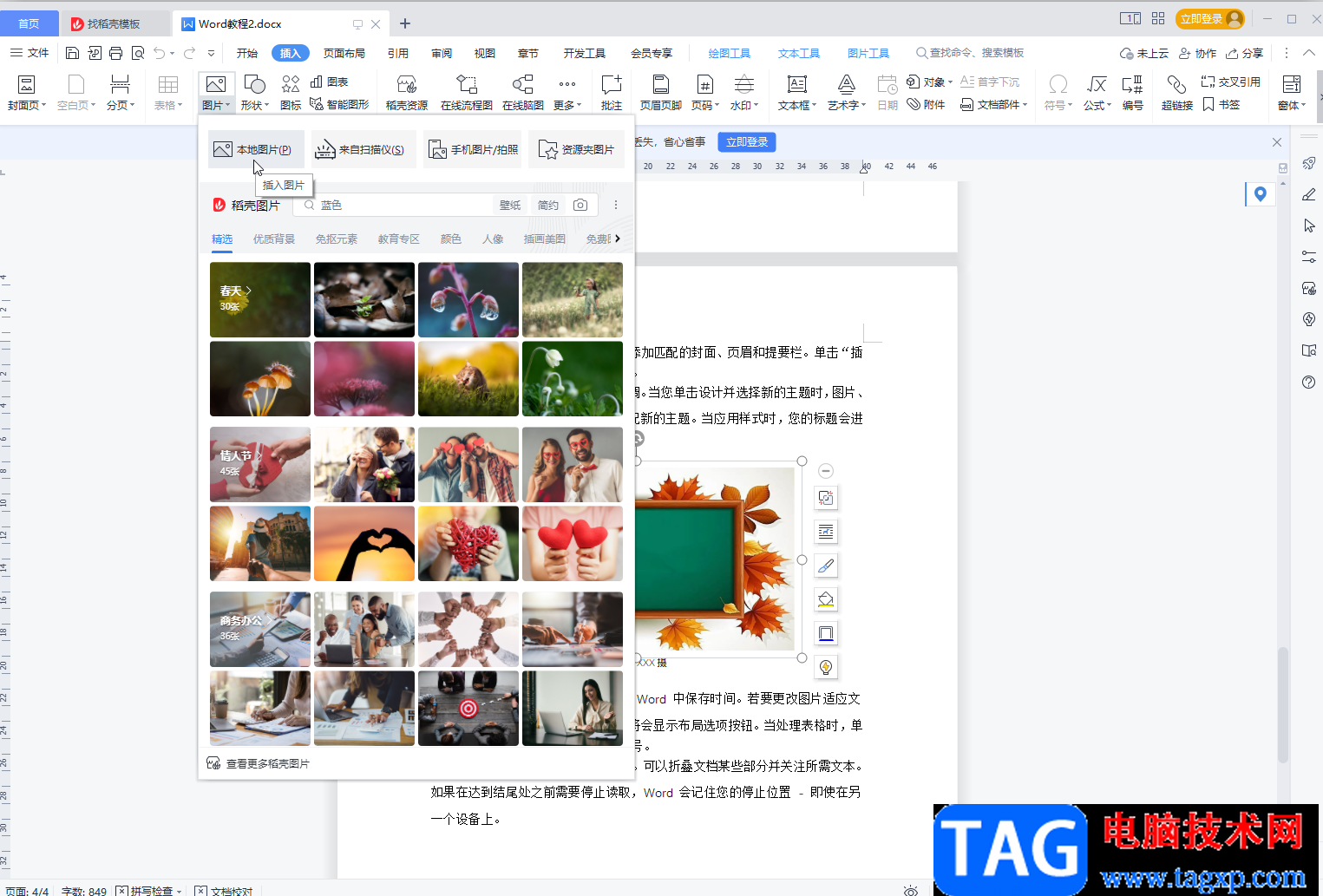Click the help question icon in right sidebar

point(1309,382)
